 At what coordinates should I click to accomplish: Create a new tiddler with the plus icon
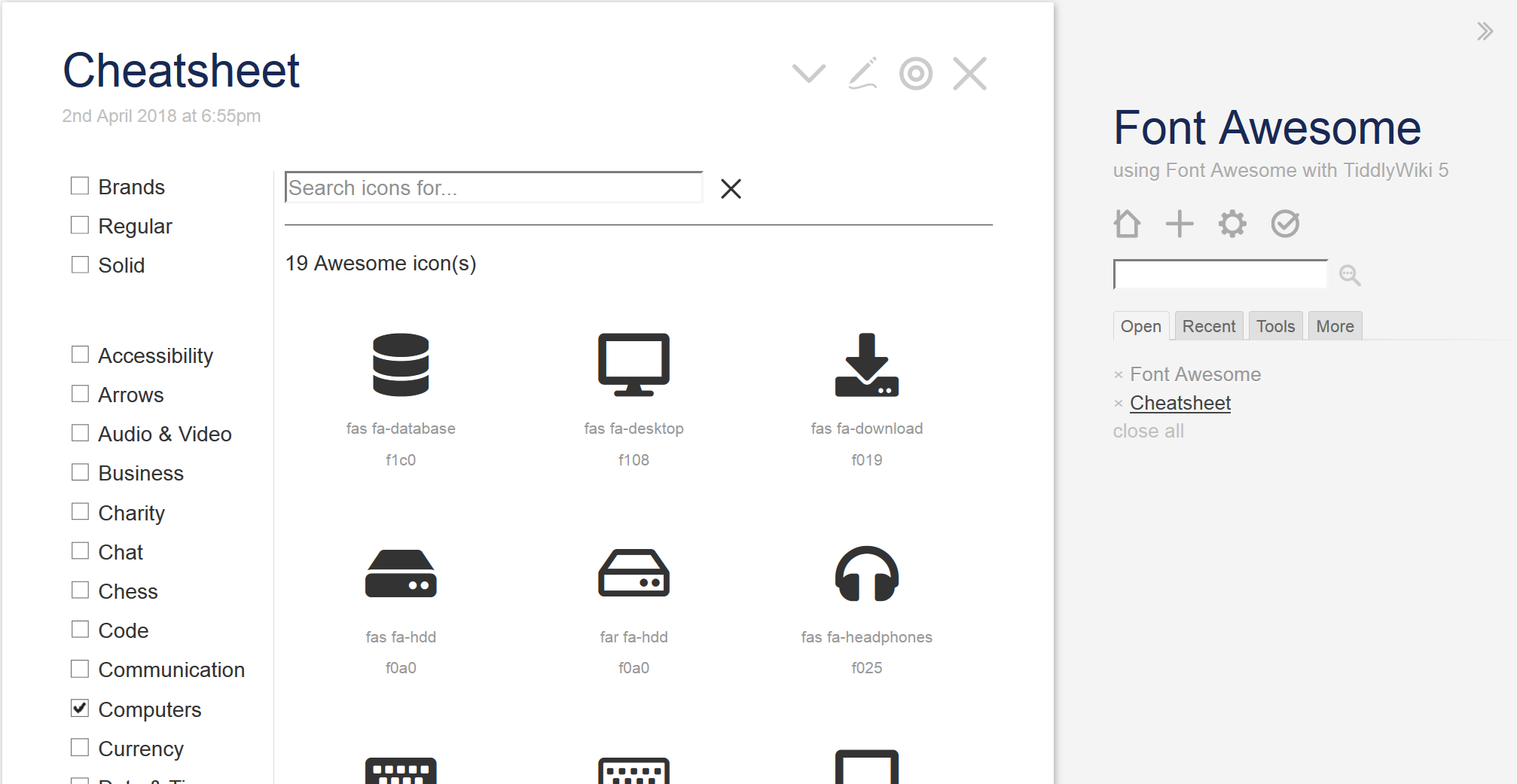[x=1180, y=224]
